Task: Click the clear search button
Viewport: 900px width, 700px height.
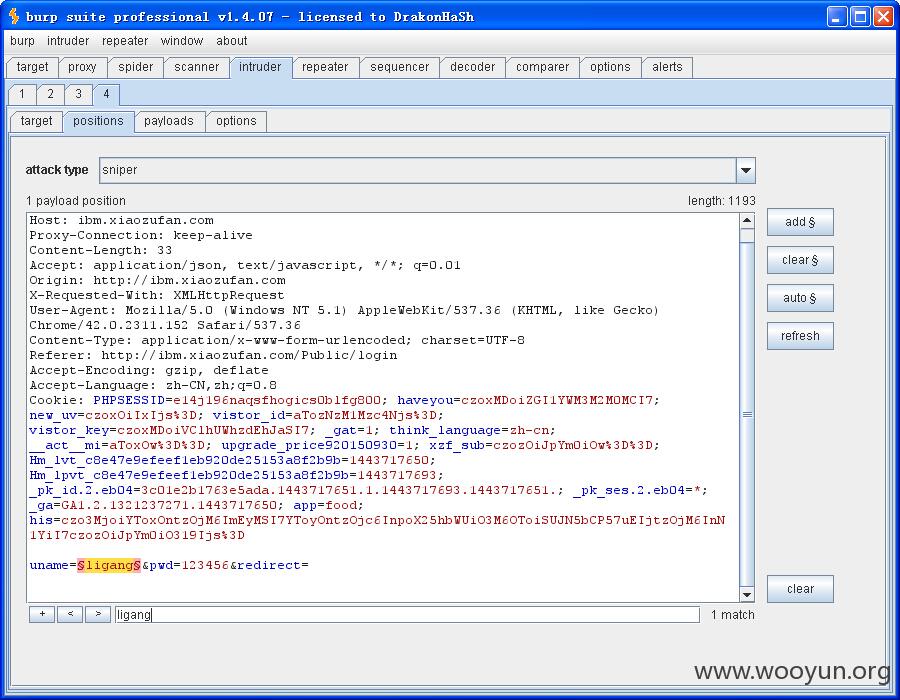Action: (800, 589)
